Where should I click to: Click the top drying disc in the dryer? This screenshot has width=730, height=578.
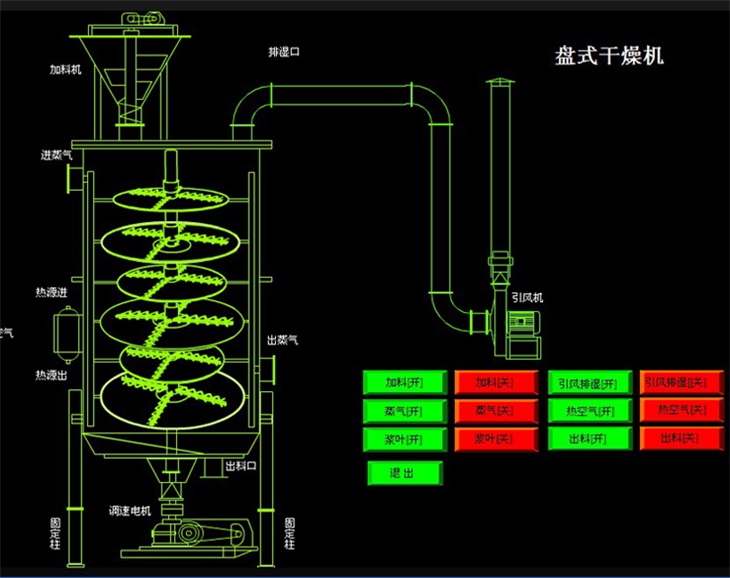[x=173, y=199]
